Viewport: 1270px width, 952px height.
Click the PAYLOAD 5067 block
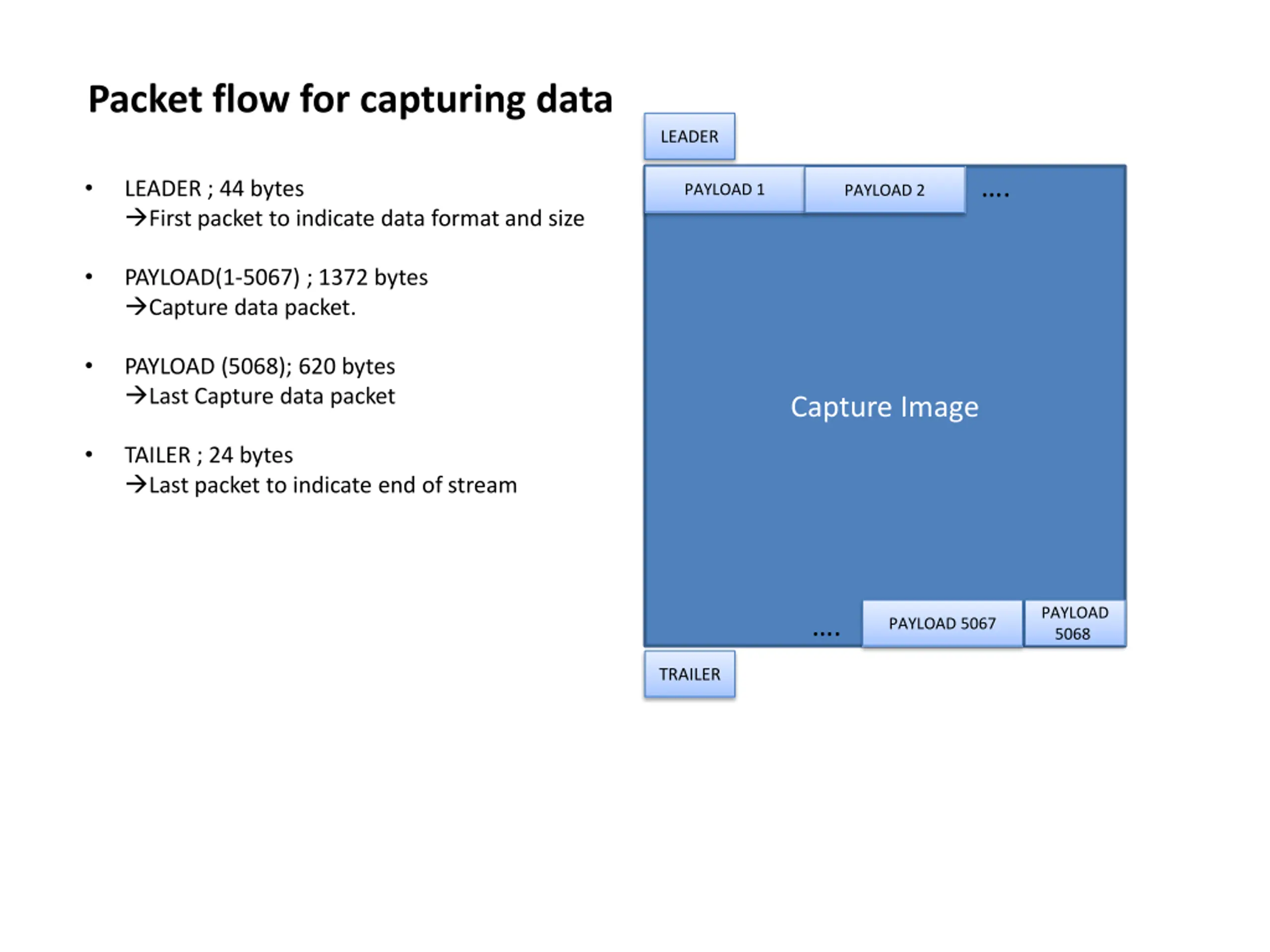tap(942, 623)
